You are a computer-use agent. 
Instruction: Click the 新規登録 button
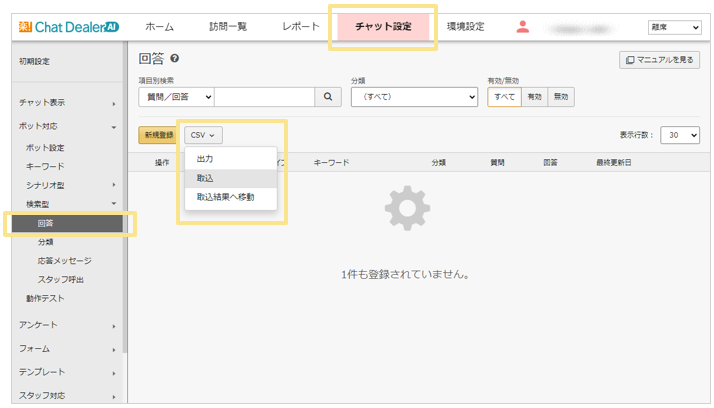pos(158,134)
